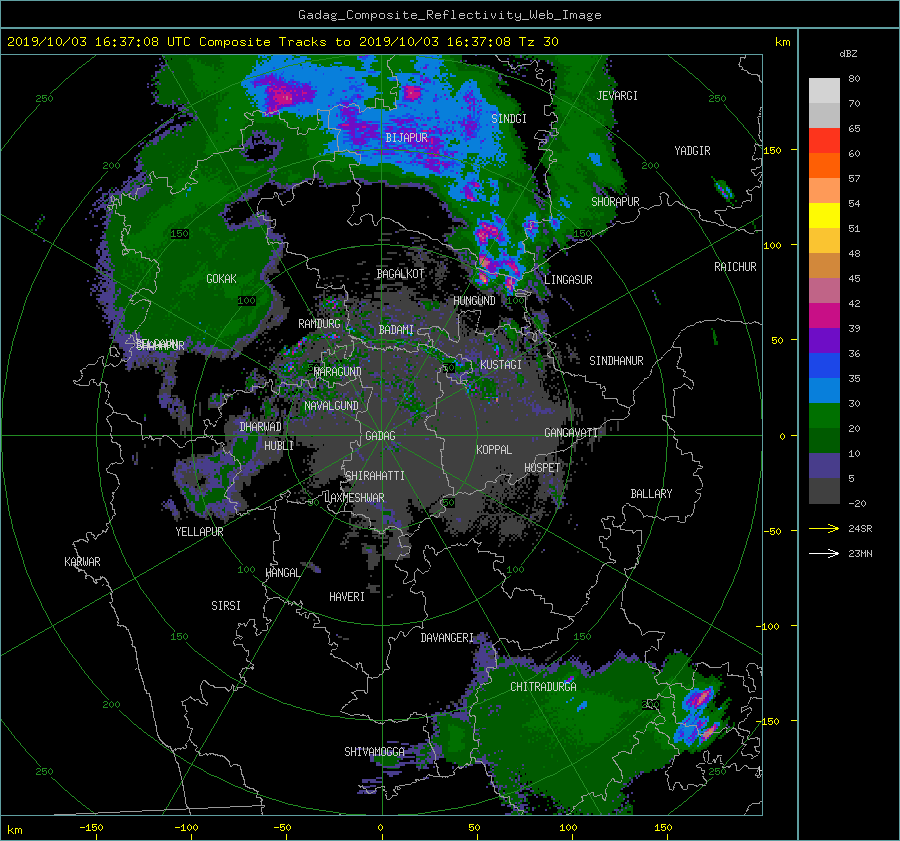The width and height of the screenshot is (900, 841).
Task: Click the 0 tick on the bottom axis
Action: [x=380, y=828]
